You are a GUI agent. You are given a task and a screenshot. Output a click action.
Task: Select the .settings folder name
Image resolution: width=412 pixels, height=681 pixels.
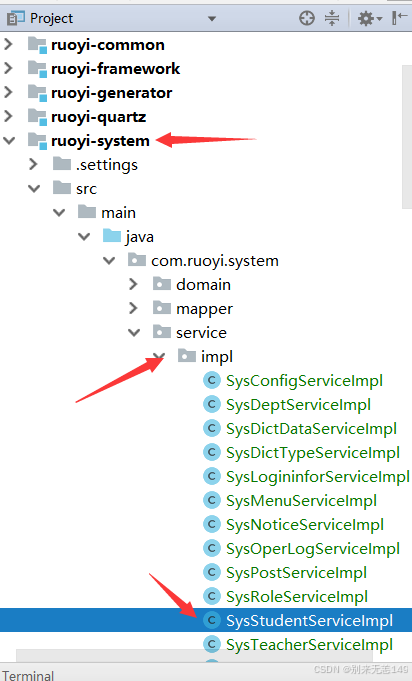(107, 165)
